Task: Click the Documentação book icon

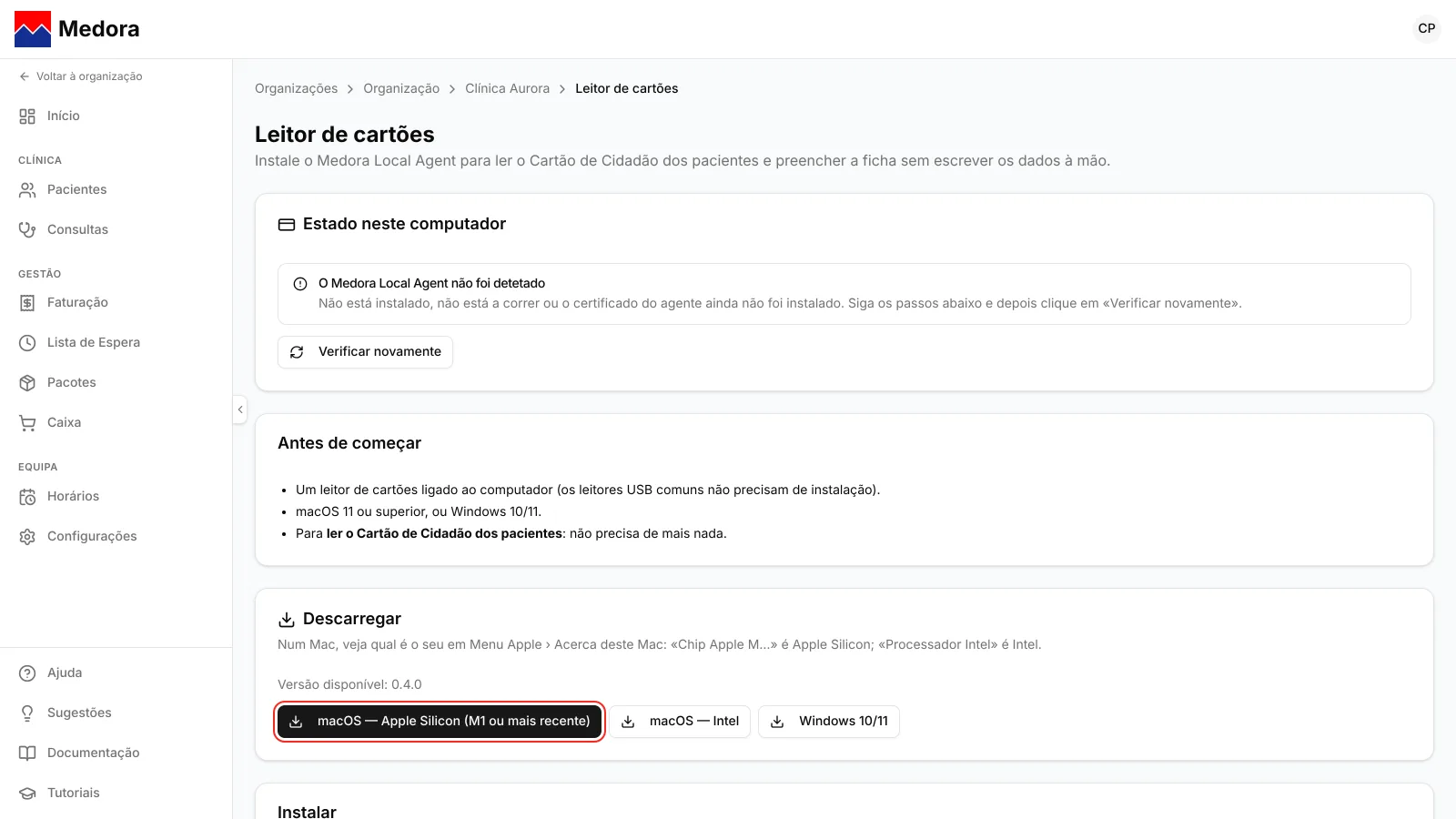Action: [x=27, y=753]
